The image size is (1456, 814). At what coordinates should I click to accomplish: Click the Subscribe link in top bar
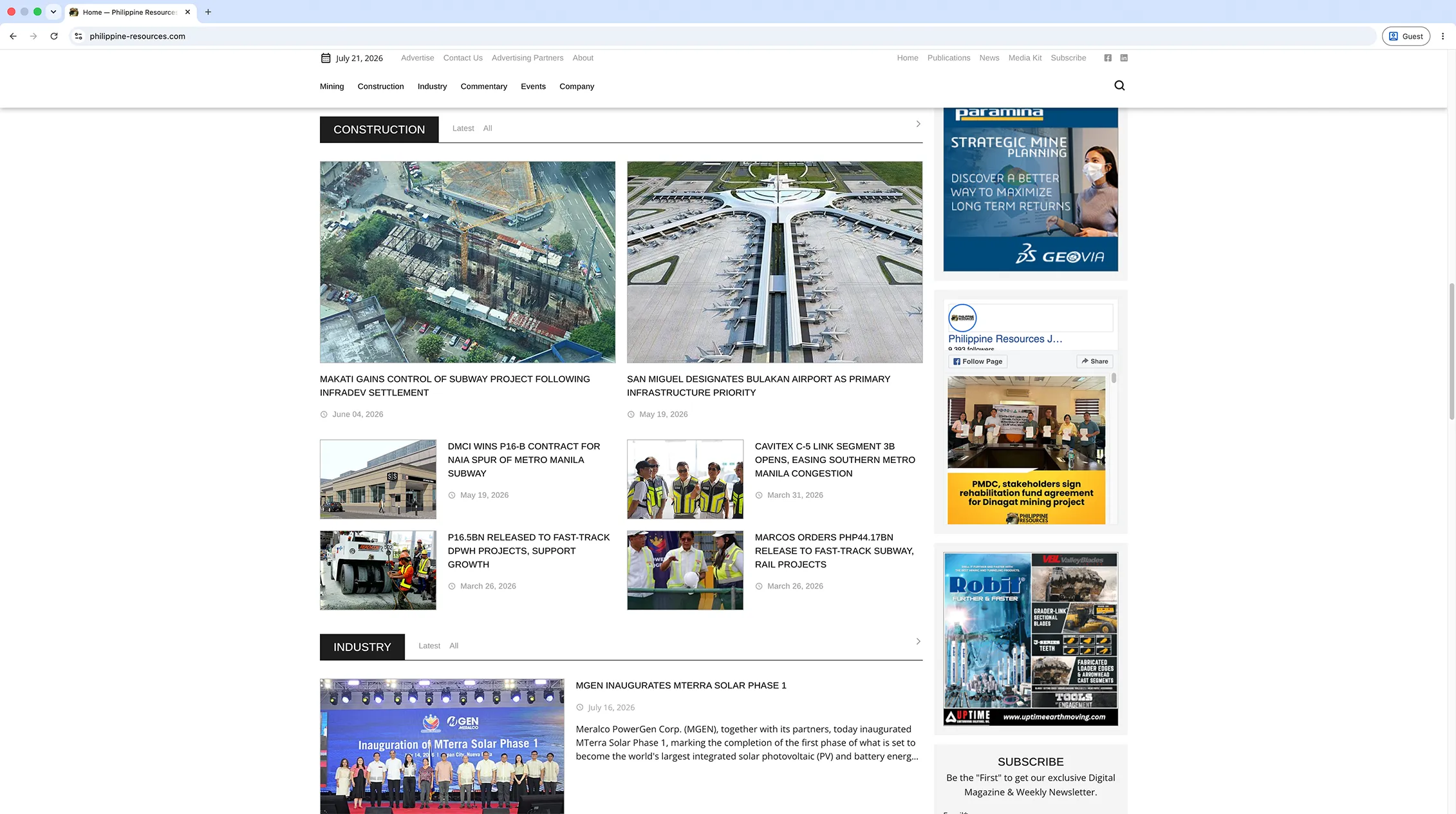[x=1069, y=58]
